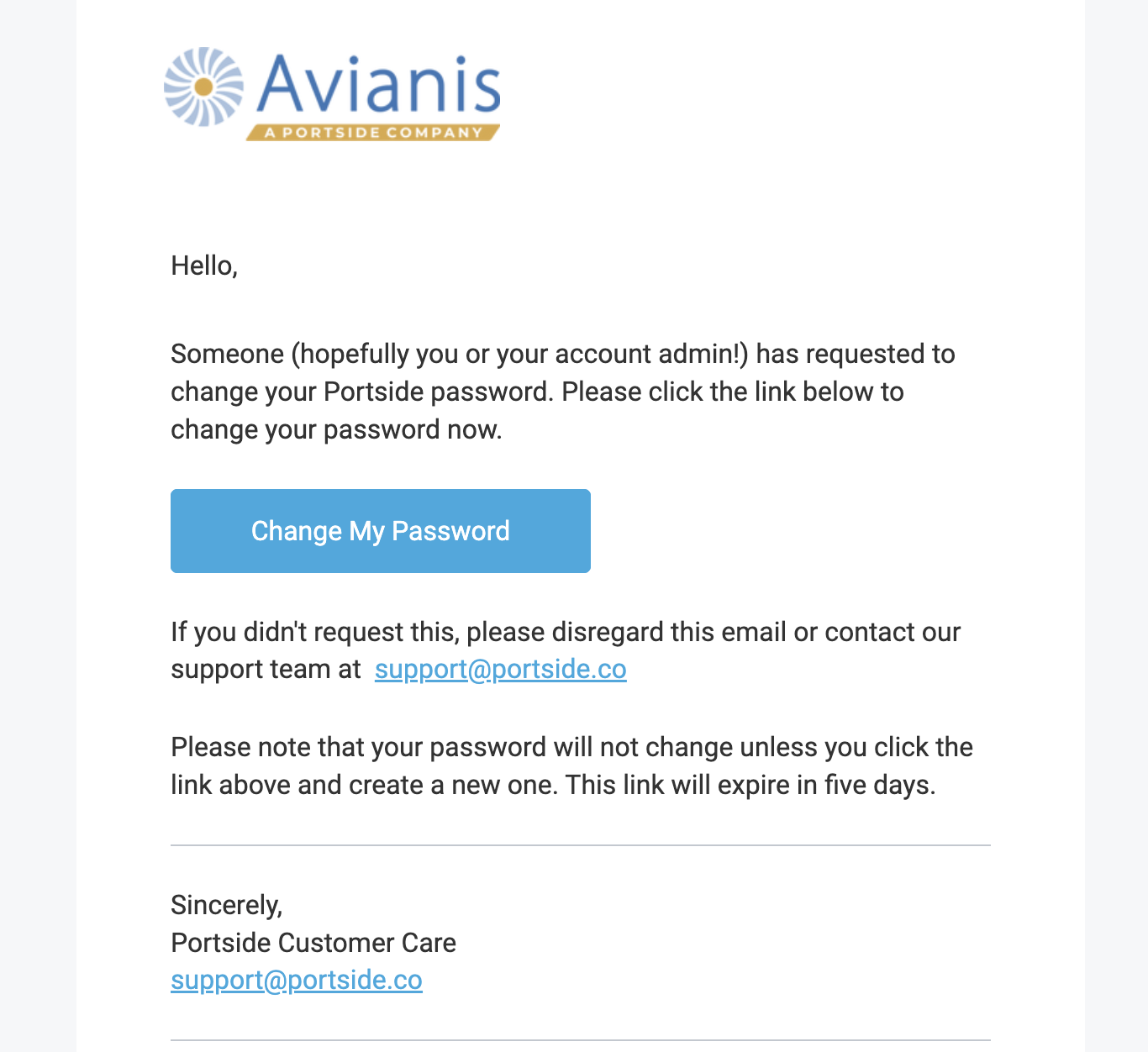Open support@portside.co link under Portside Customer Care
1148x1052 pixels.
[296, 980]
